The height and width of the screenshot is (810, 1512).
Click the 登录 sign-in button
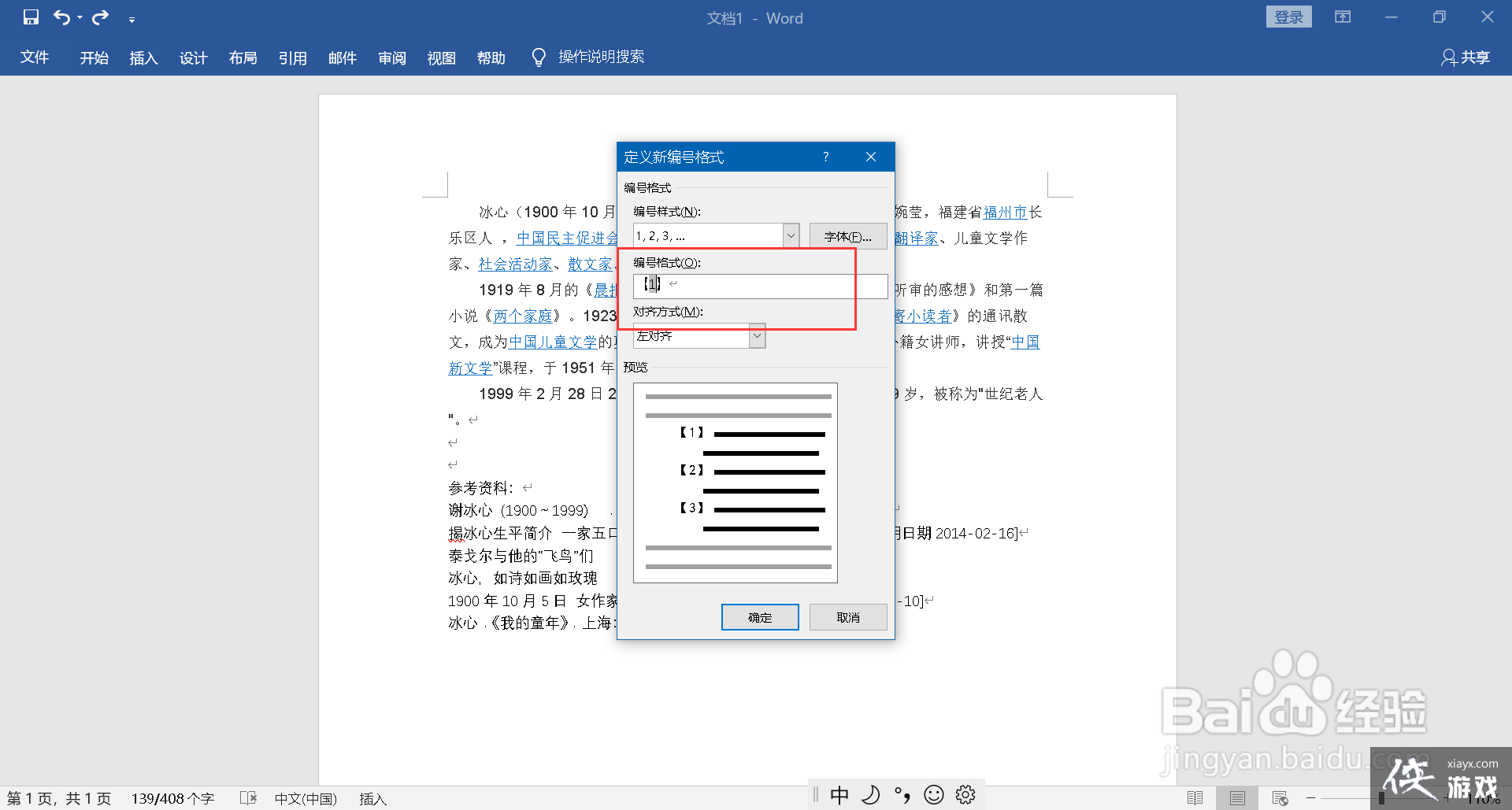click(1288, 17)
